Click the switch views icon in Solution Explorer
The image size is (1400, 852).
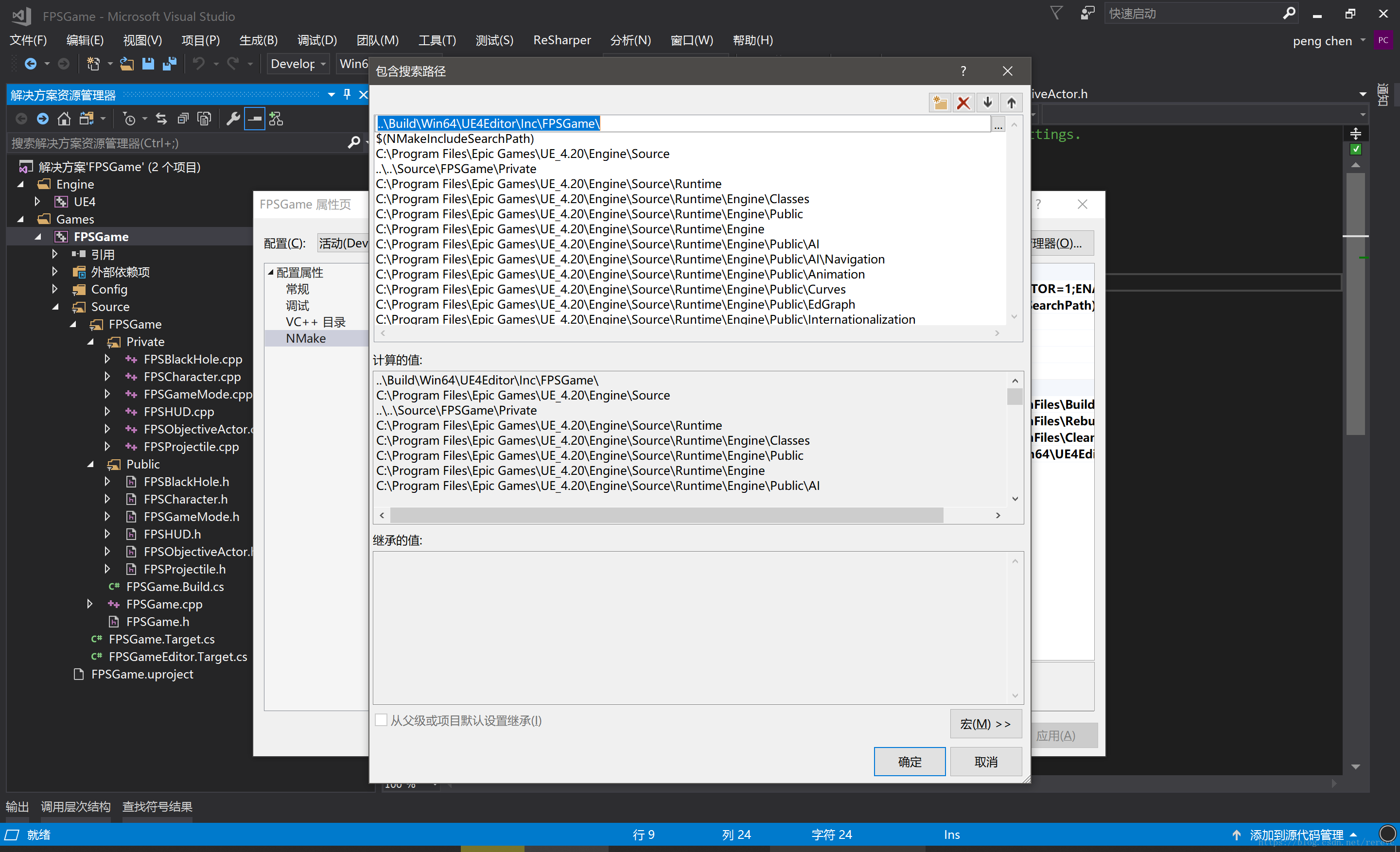(87, 119)
